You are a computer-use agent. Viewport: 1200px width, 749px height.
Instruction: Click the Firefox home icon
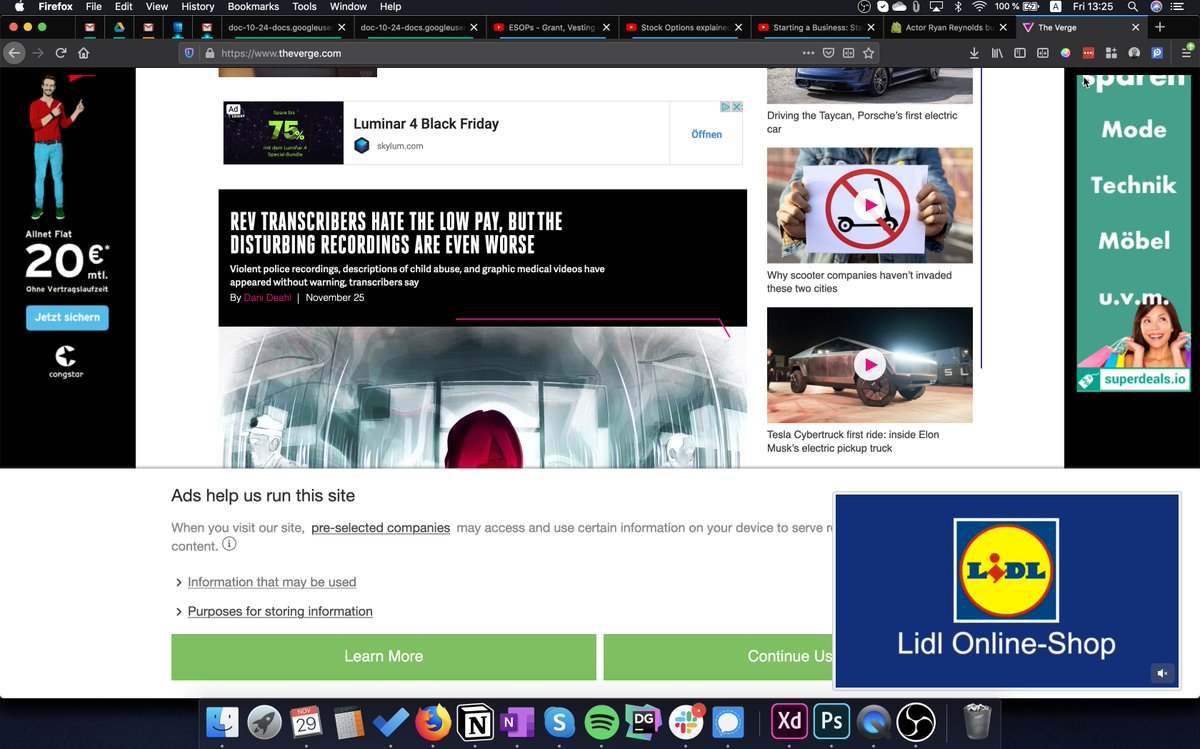pyautogui.click(x=84, y=53)
